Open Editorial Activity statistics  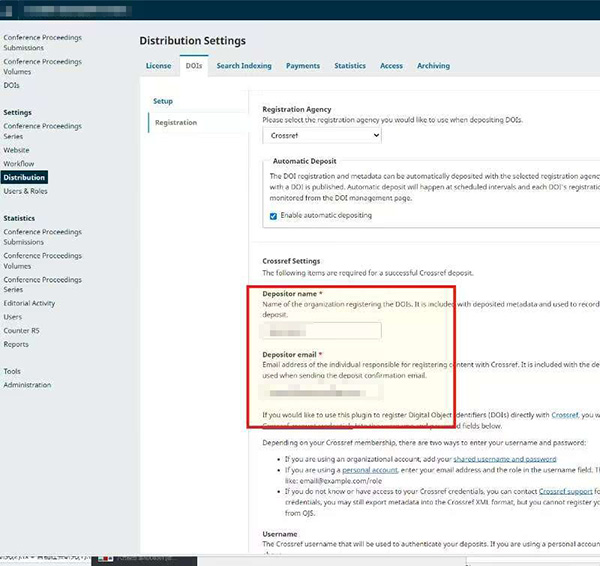click(x=29, y=303)
